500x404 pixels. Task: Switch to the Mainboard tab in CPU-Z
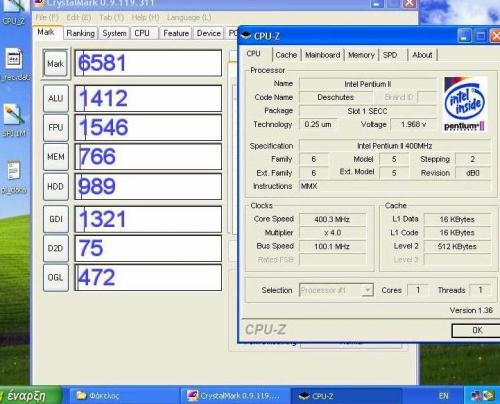(x=323, y=55)
